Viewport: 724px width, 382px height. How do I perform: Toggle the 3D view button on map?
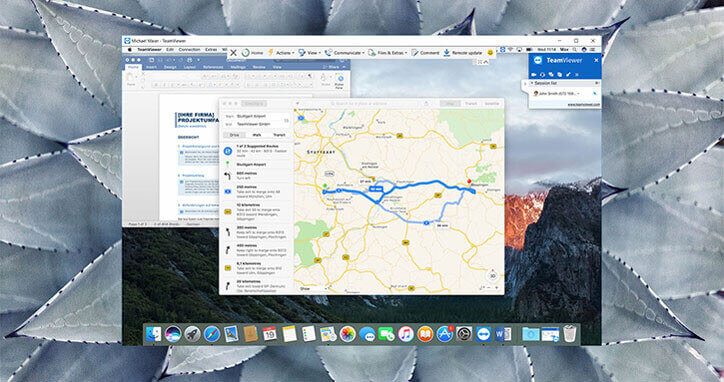tap(492, 276)
